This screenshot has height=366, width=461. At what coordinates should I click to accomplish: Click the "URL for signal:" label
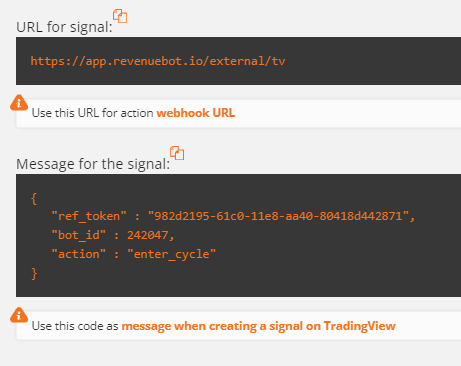pos(64,27)
